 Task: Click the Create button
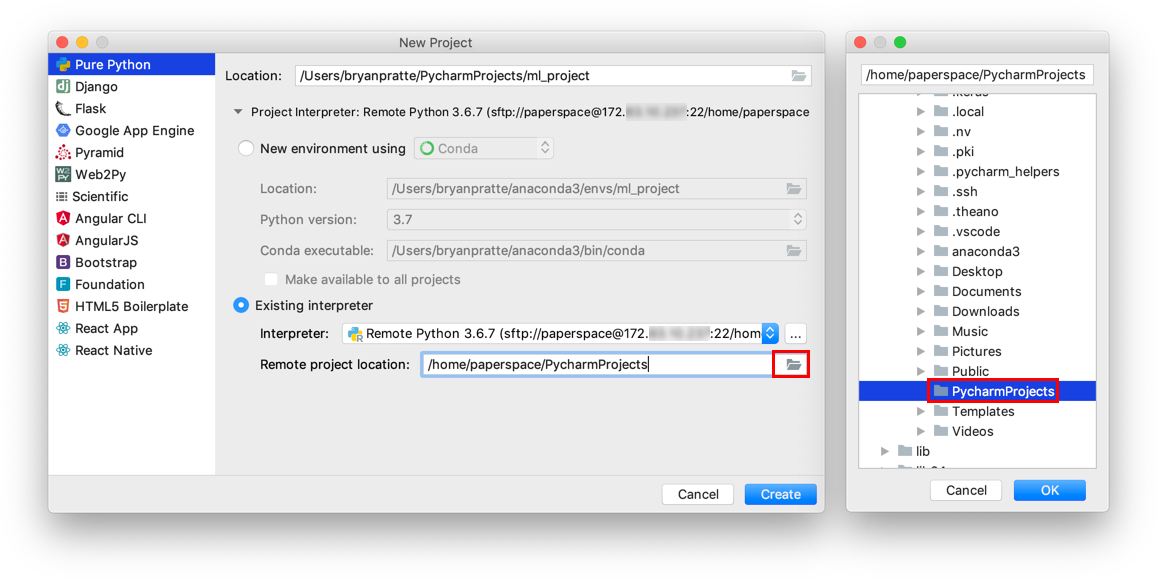tap(780, 494)
